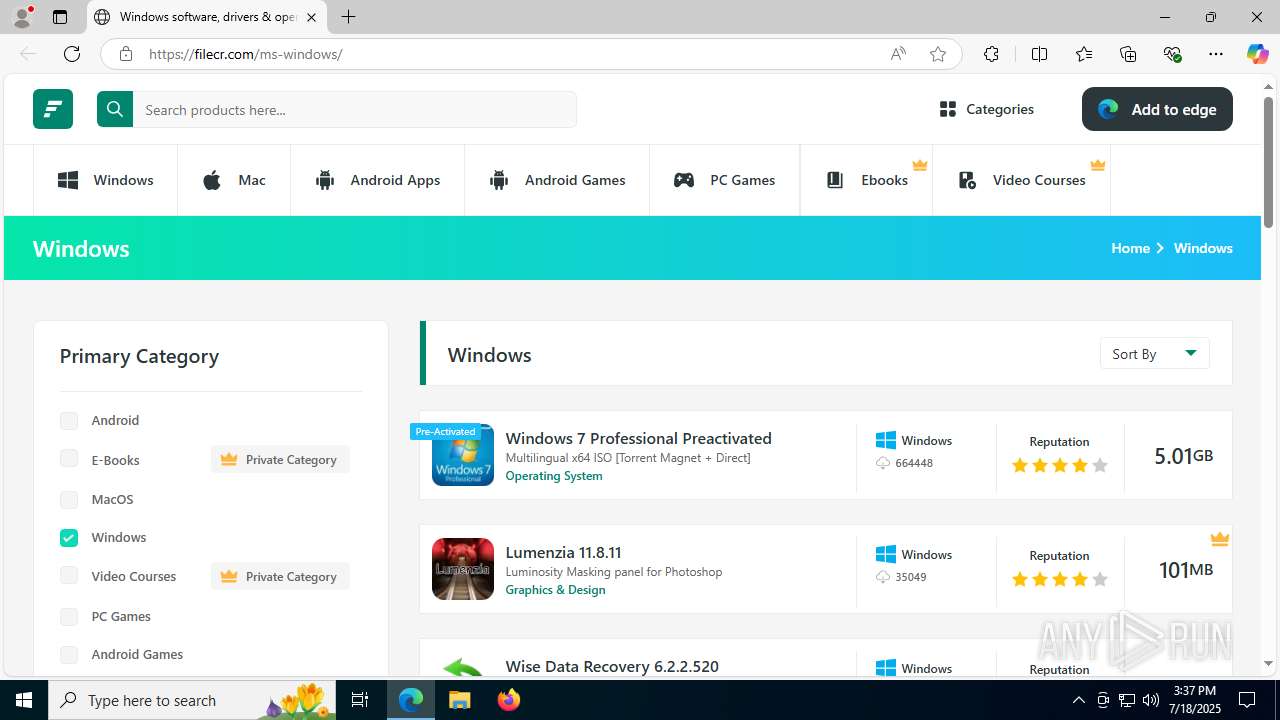Click the FileCR logo icon

(x=53, y=109)
